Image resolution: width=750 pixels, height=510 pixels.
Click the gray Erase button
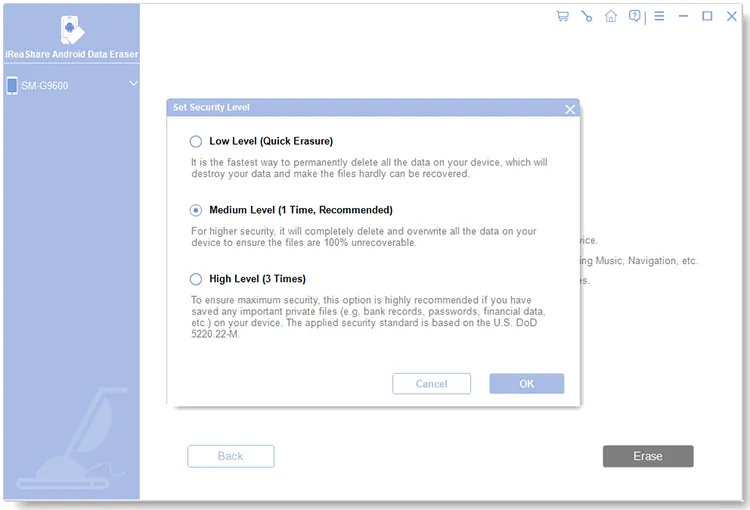pos(648,456)
